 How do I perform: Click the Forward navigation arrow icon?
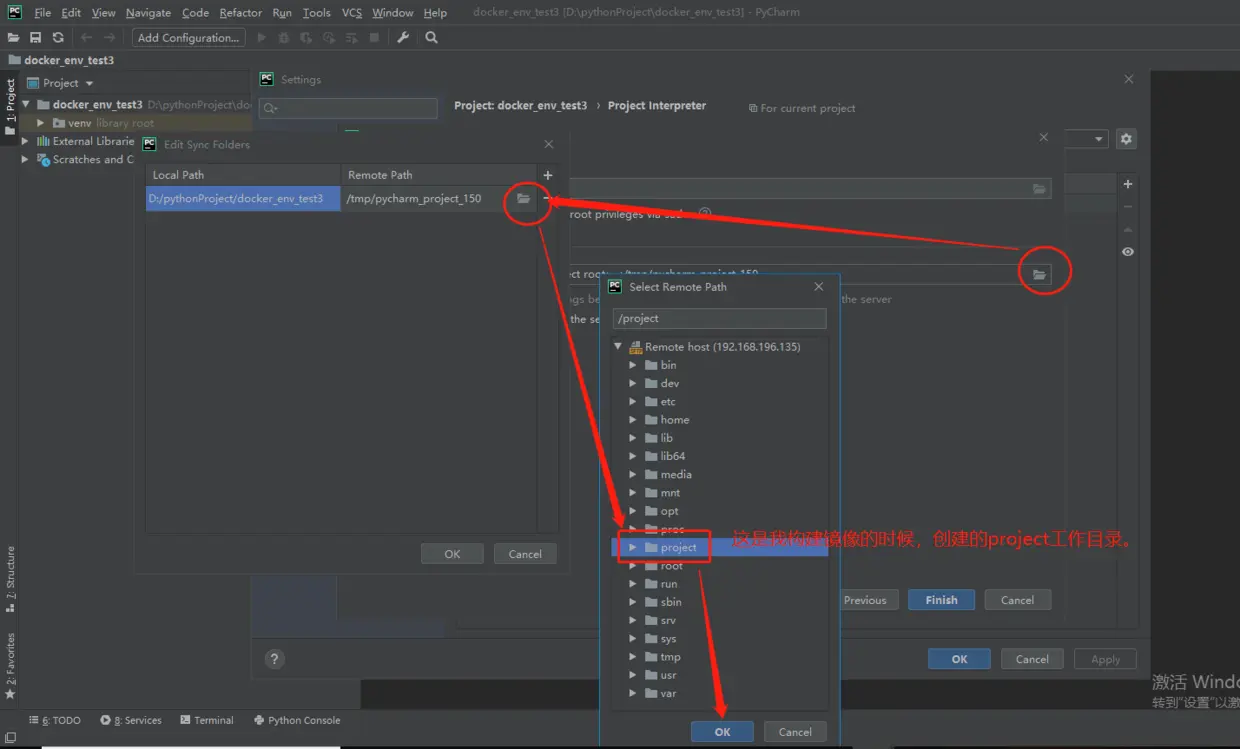click(109, 38)
